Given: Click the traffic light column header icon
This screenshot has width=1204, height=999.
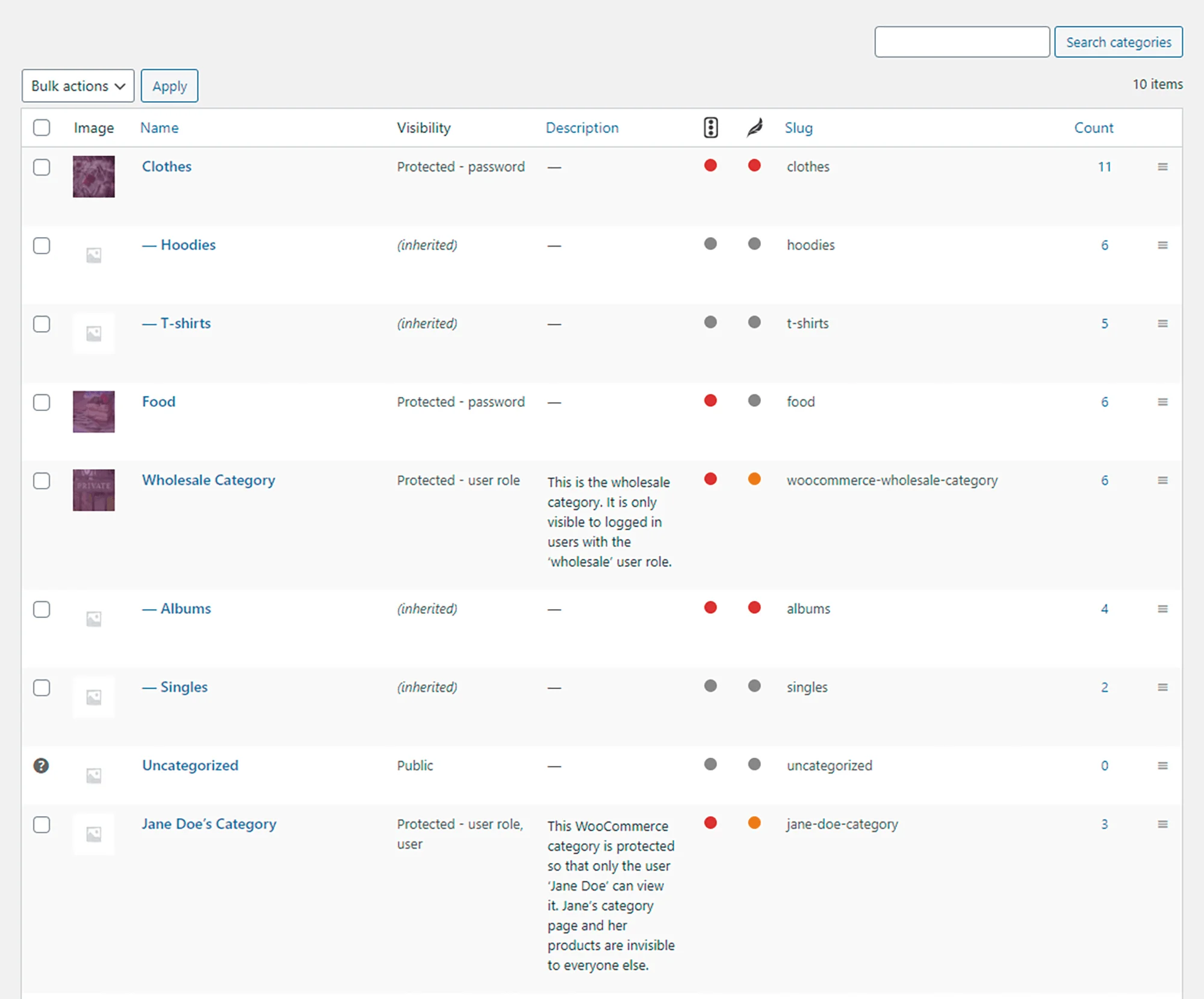Looking at the screenshot, I should [x=710, y=128].
